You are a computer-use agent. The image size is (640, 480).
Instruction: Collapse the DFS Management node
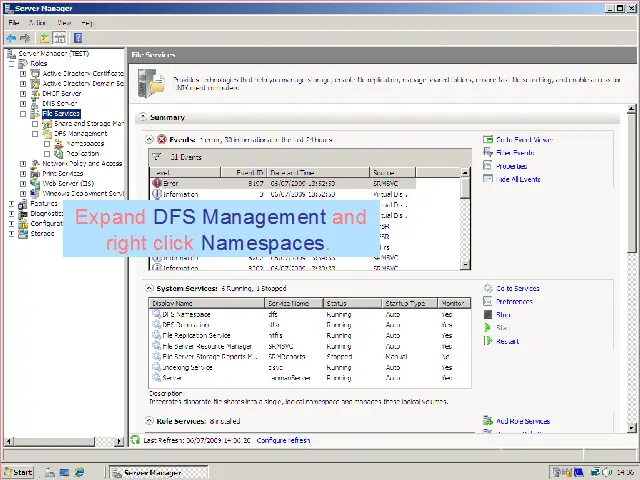click(x=35, y=133)
